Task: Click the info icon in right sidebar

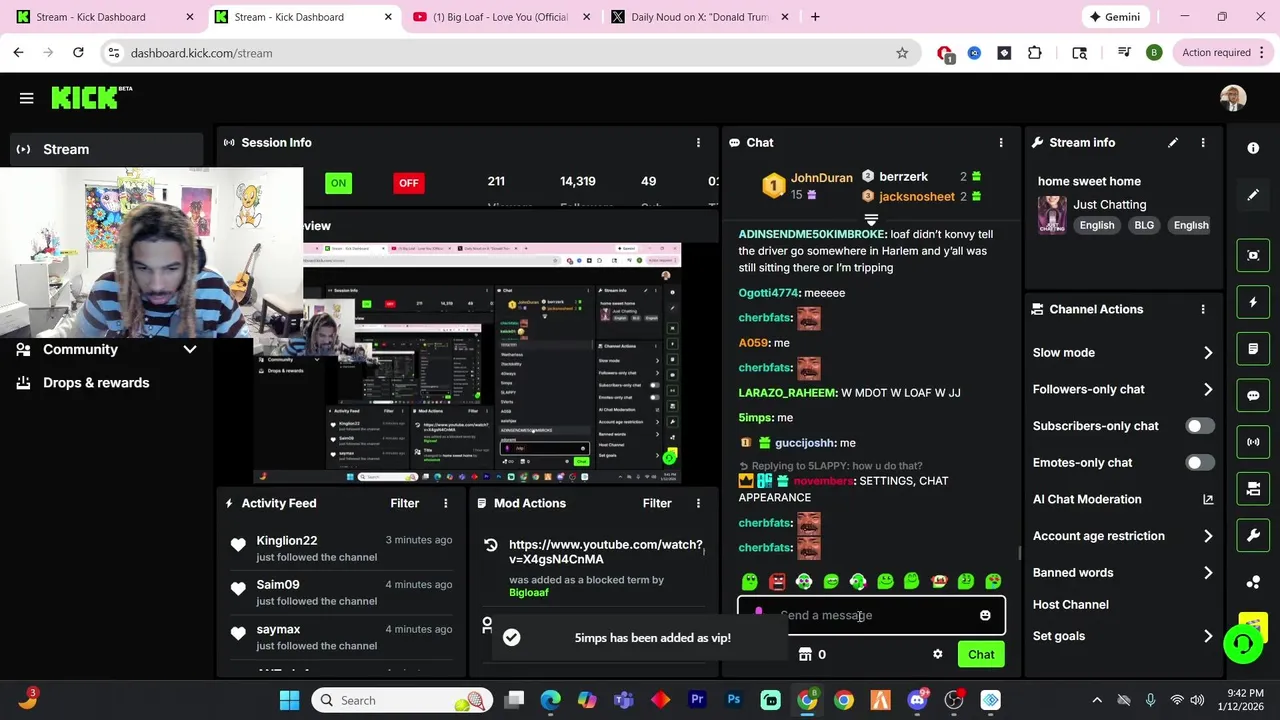Action: pyautogui.click(x=1253, y=148)
